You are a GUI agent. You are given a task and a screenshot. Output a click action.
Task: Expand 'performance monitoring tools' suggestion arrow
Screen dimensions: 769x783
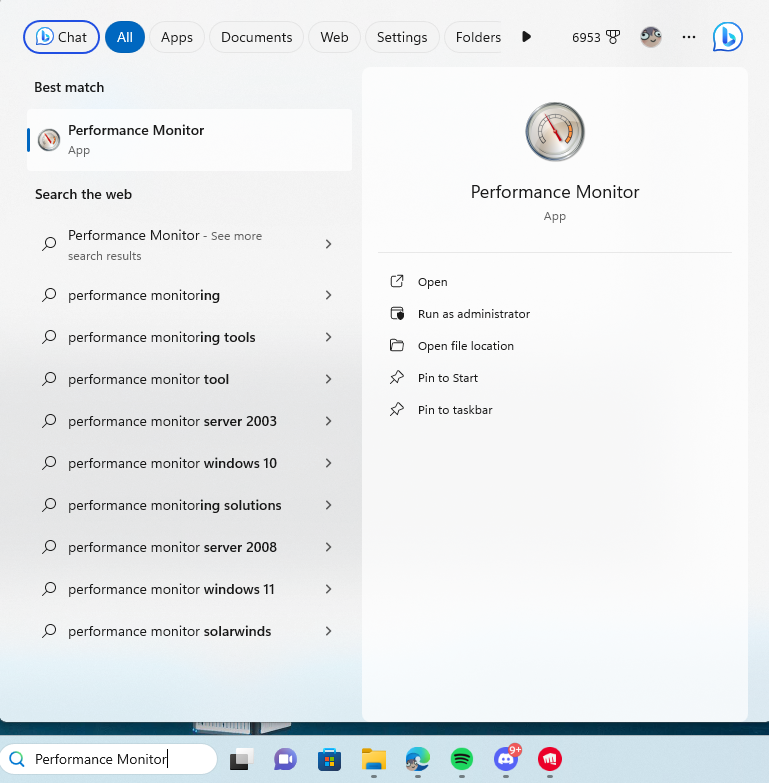(328, 338)
